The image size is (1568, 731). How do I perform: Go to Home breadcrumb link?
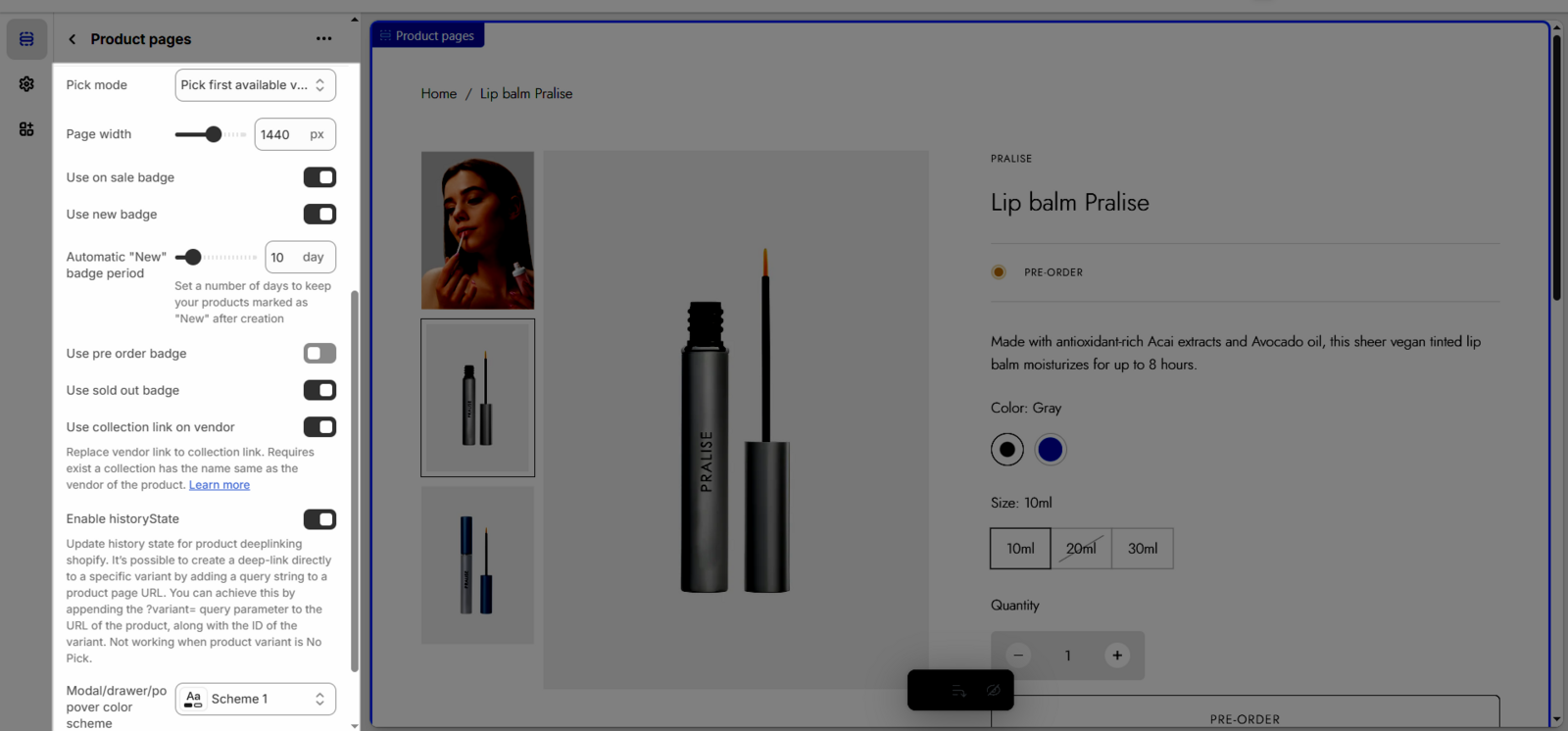(438, 94)
